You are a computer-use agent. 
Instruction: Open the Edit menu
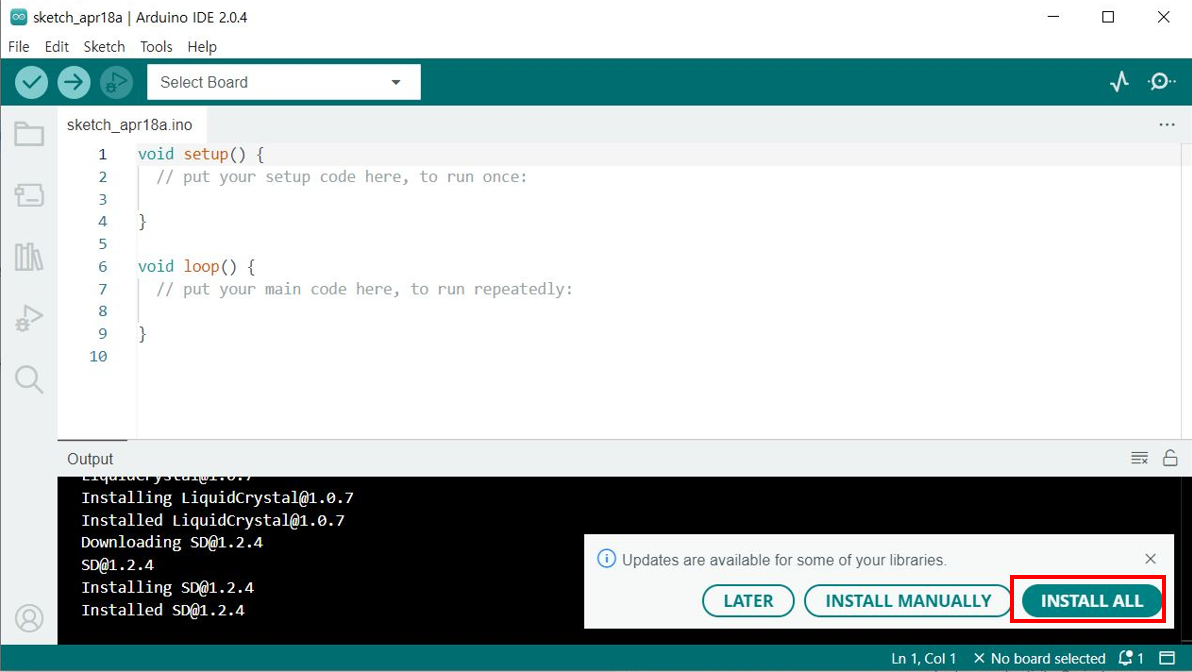(x=57, y=46)
